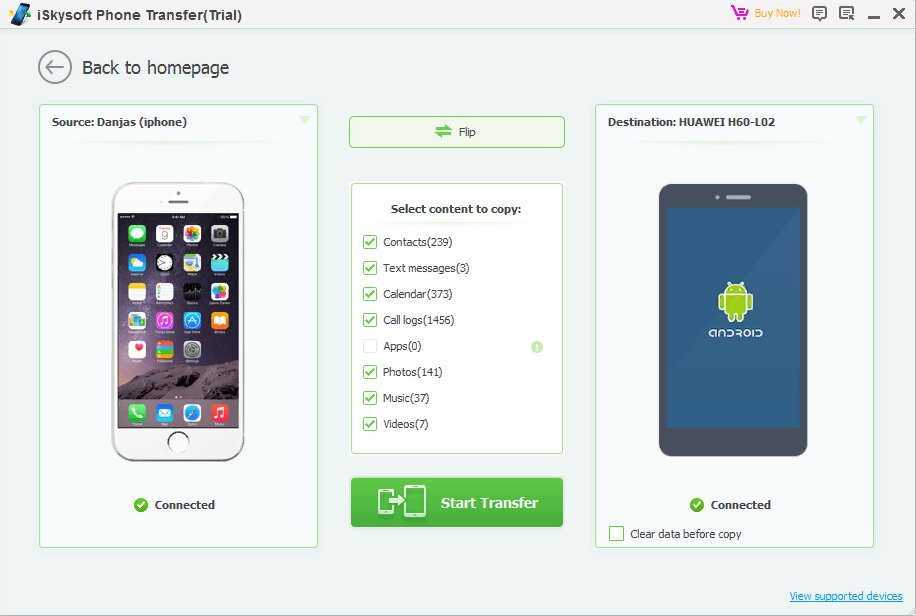Image resolution: width=916 pixels, height=616 pixels.
Task: Click the Android robot icon on destination phone
Action: [735, 302]
